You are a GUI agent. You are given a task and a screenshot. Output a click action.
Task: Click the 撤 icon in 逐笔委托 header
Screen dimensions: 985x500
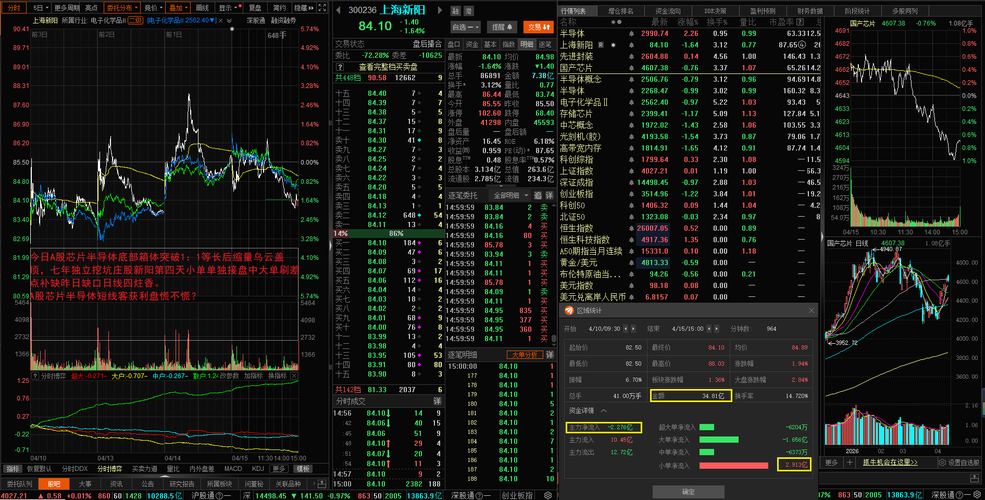[538, 195]
